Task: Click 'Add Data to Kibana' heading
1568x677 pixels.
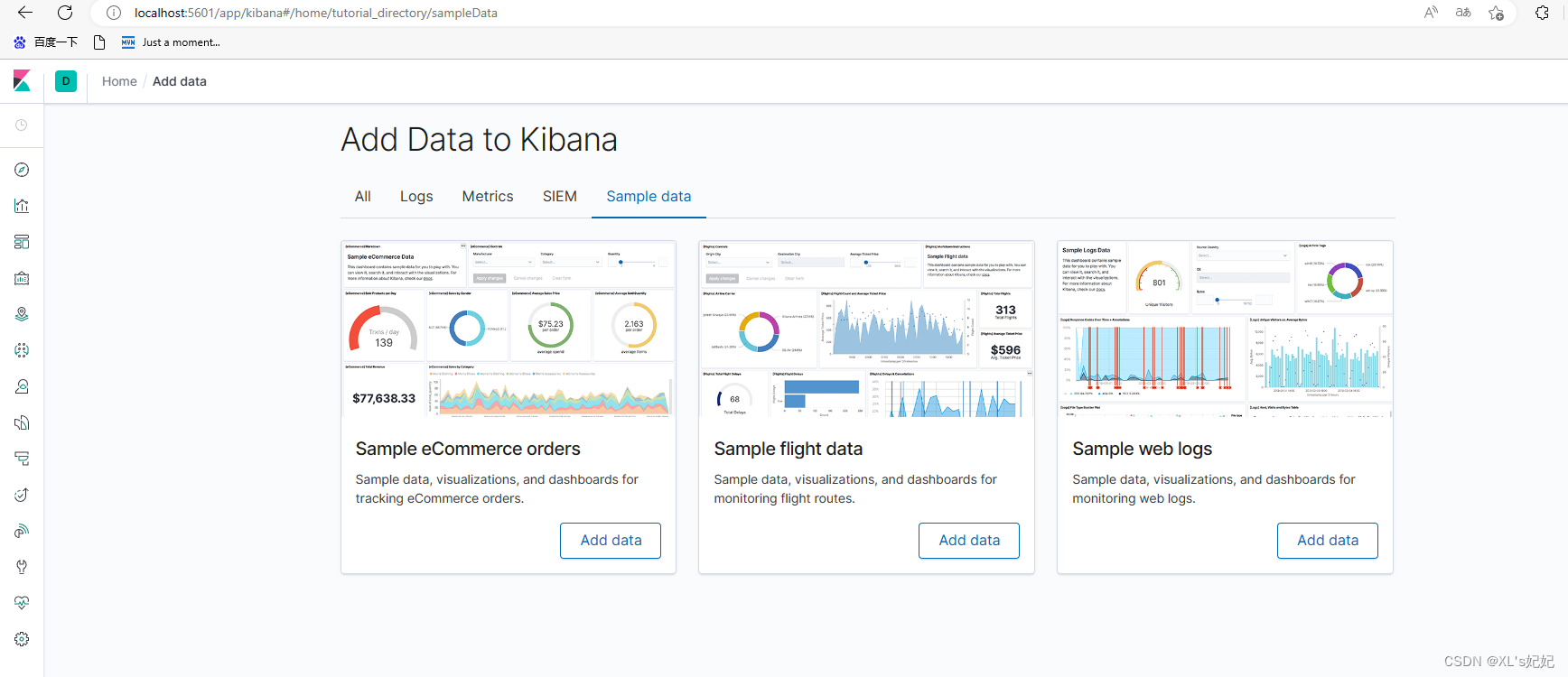Action: pyautogui.click(x=480, y=140)
